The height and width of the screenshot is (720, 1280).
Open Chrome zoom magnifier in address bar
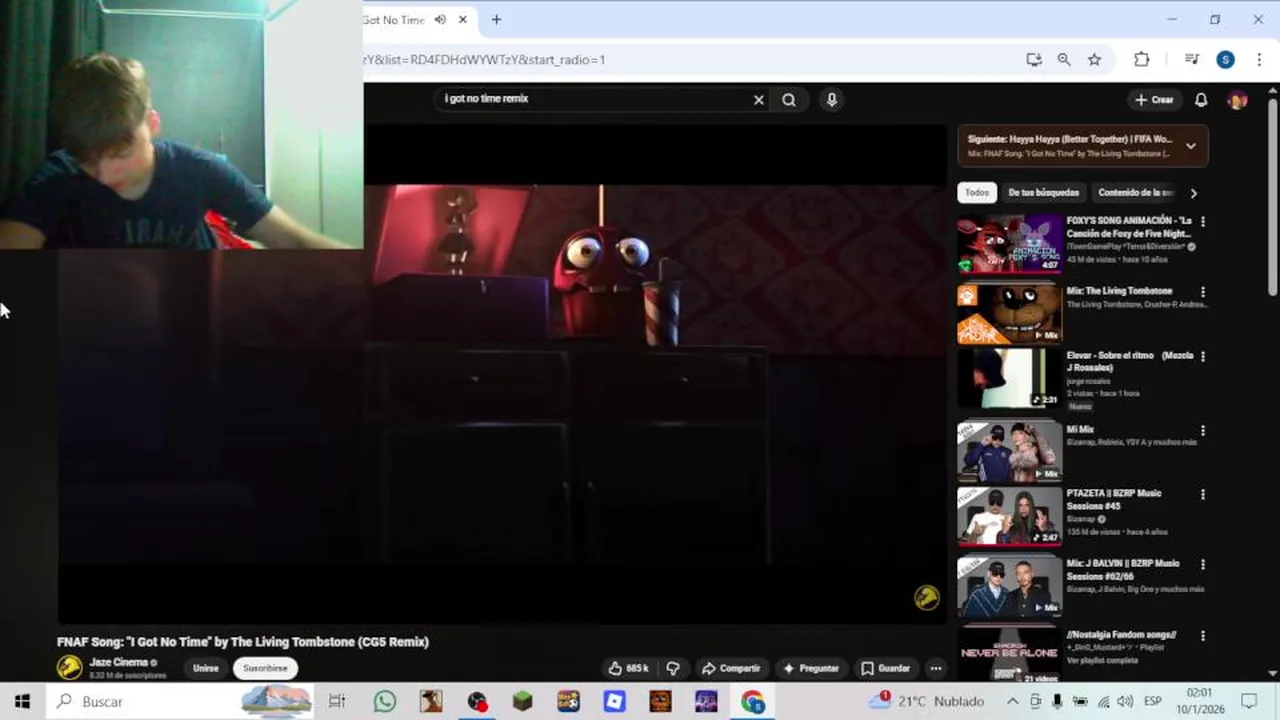[1064, 60]
